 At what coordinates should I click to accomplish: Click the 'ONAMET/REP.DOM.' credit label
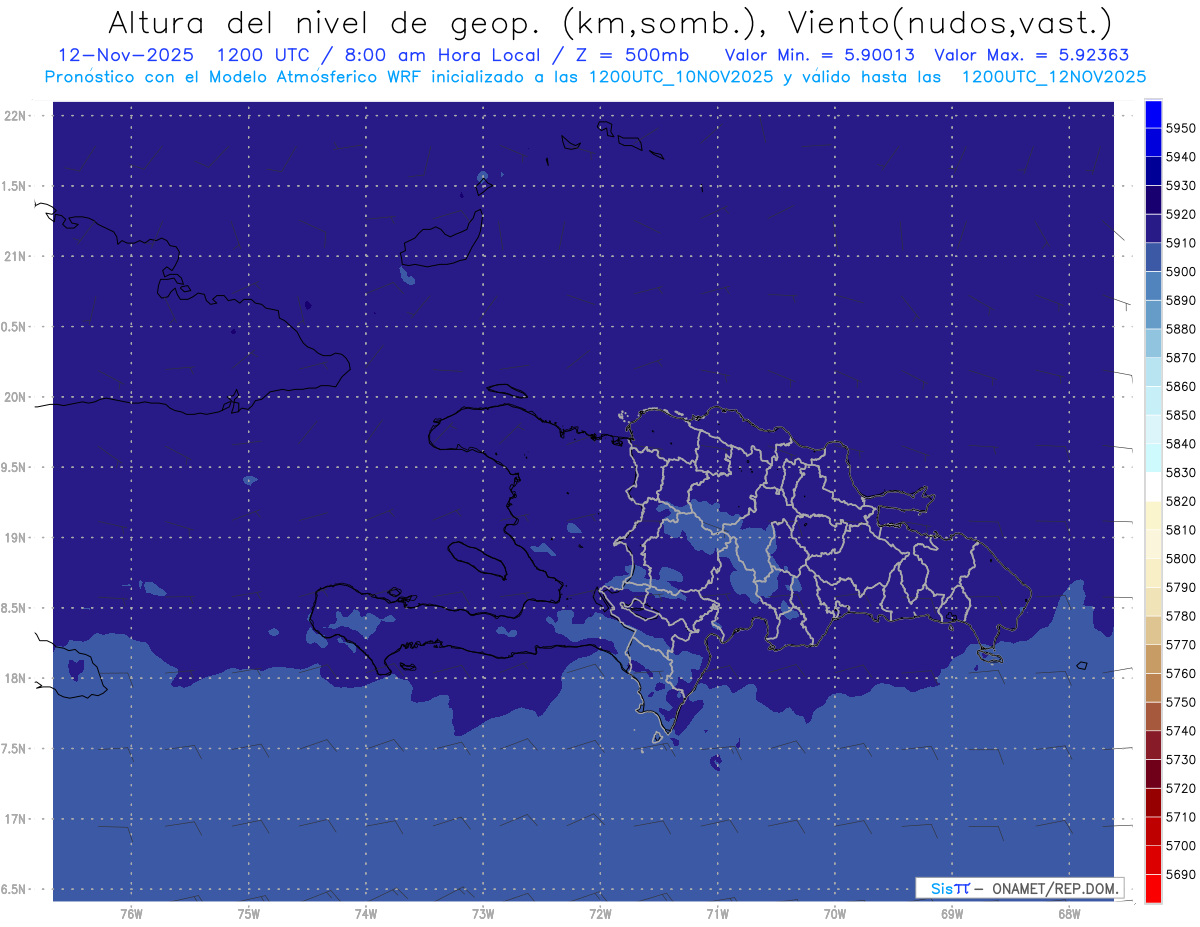(x=1054, y=888)
